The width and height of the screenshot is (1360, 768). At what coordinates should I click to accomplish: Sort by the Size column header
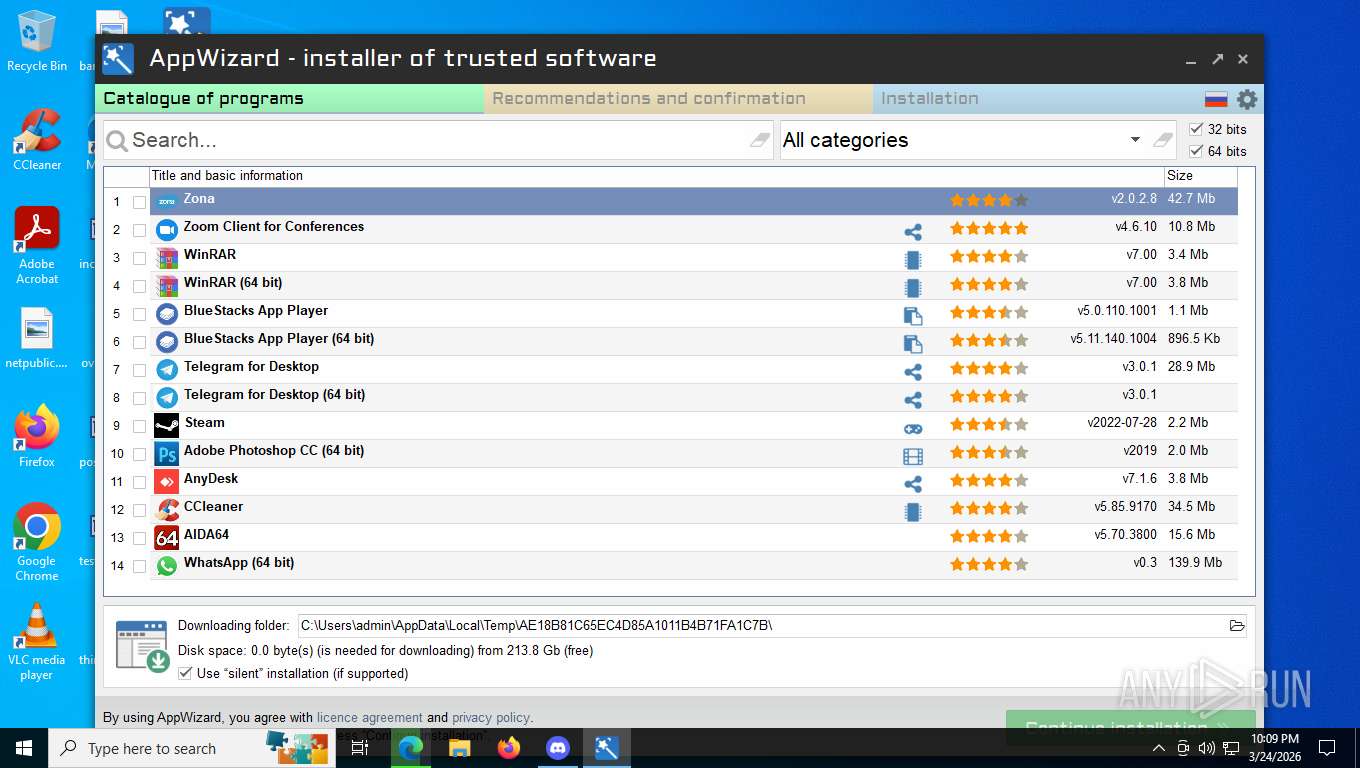click(x=1200, y=175)
